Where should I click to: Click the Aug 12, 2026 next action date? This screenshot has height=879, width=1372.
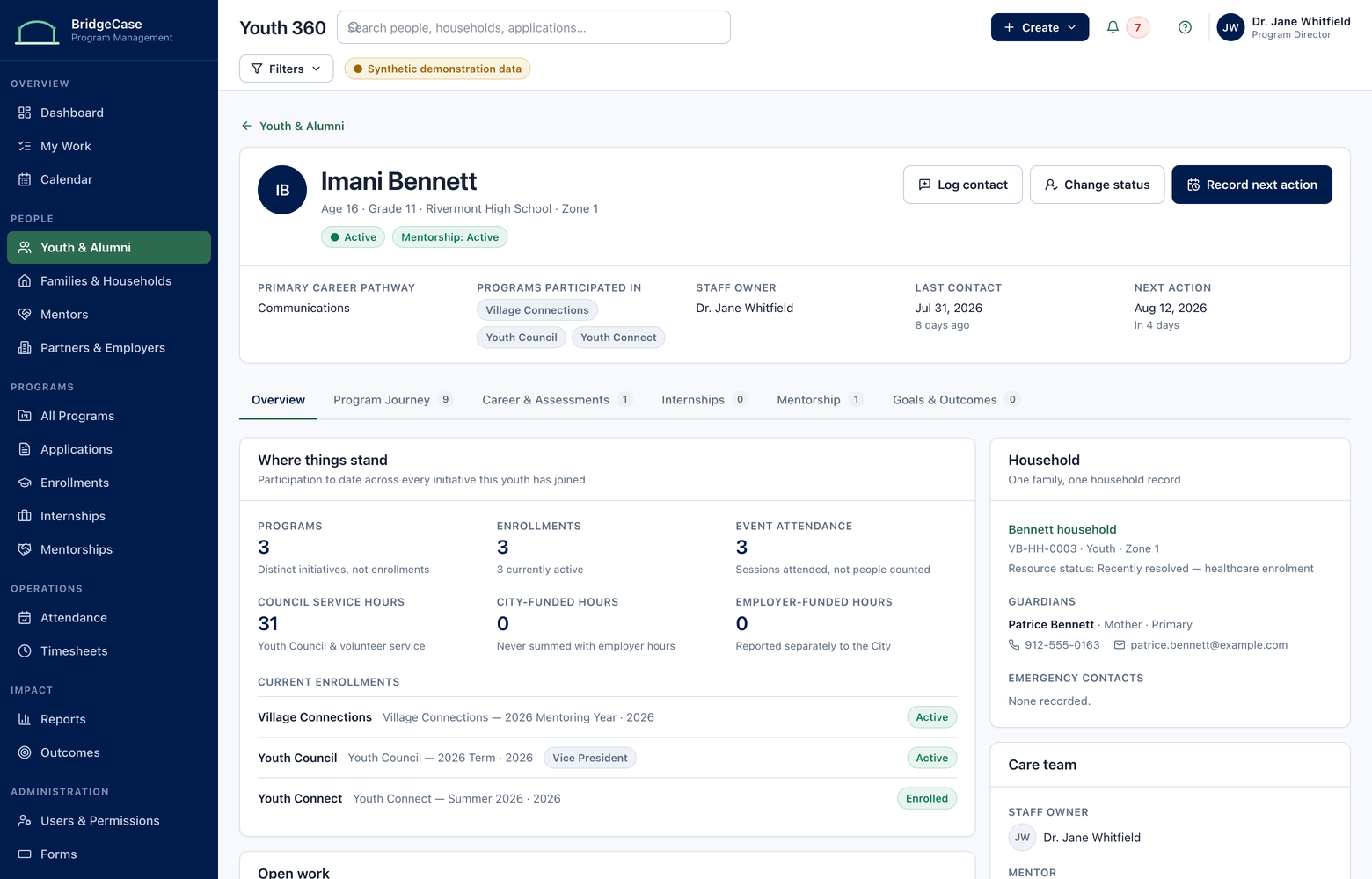[x=1171, y=309]
